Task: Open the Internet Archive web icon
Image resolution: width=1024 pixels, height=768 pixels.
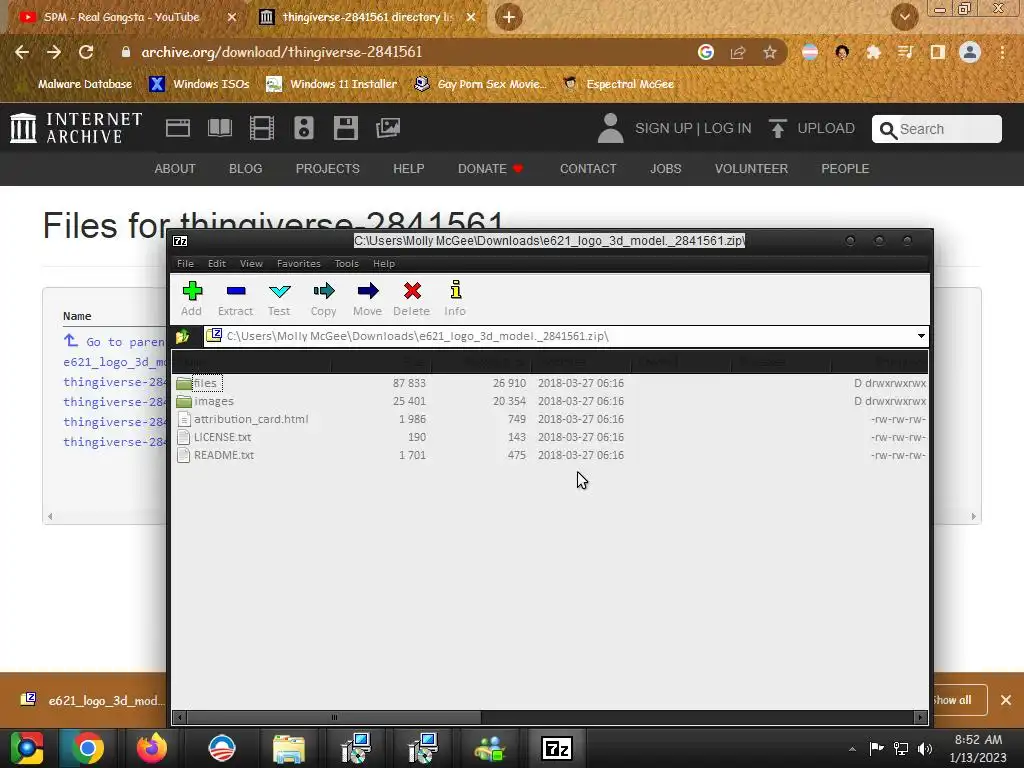Action: pos(178,128)
